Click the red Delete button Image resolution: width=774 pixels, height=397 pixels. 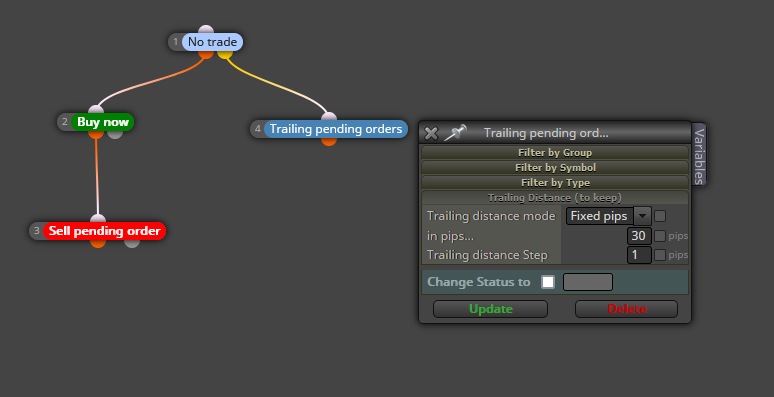coord(626,309)
